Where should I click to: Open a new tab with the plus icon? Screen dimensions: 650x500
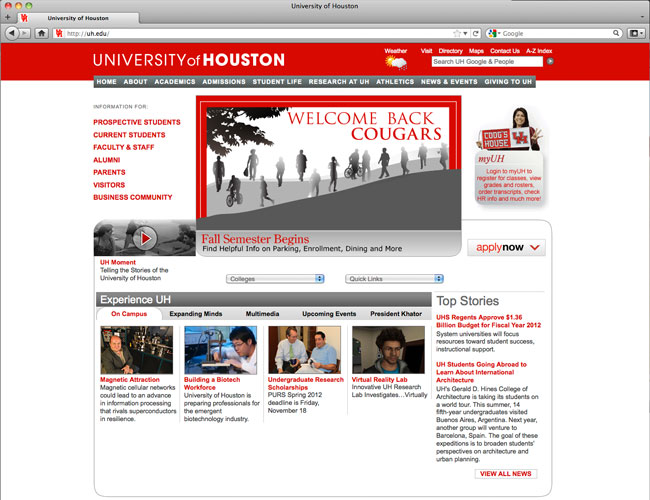(x=7, y=17)
